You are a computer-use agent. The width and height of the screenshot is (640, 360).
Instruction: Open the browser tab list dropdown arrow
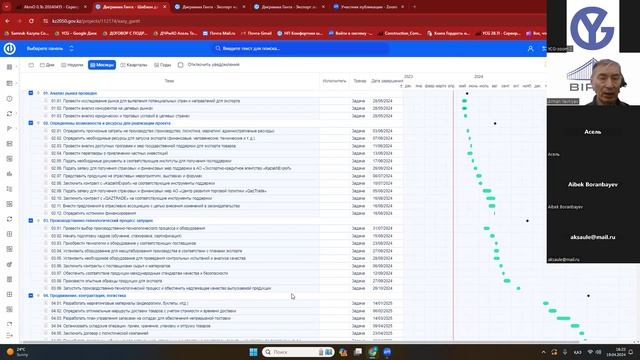[x=7, y=7]
